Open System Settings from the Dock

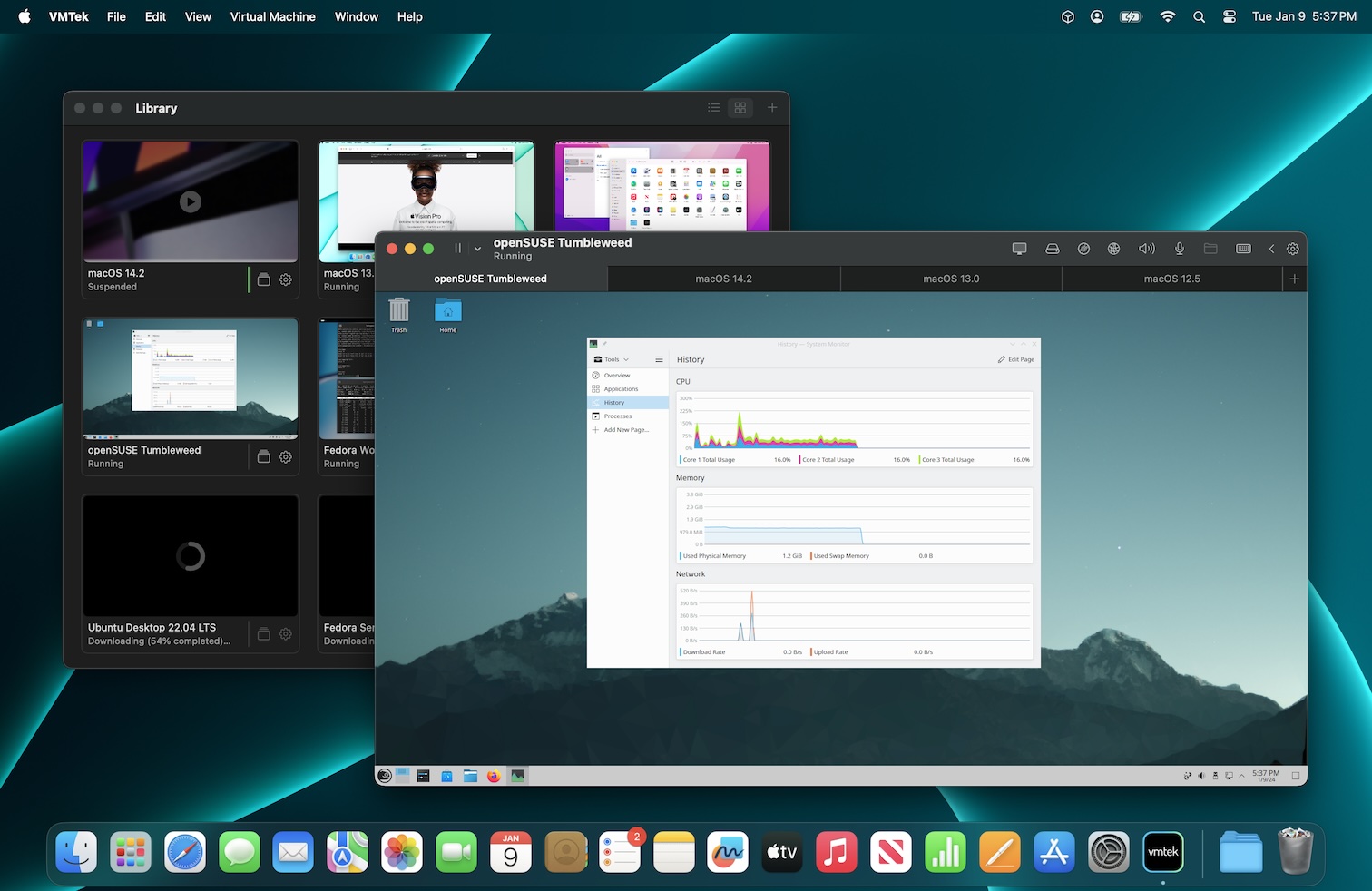(1109, 853)
